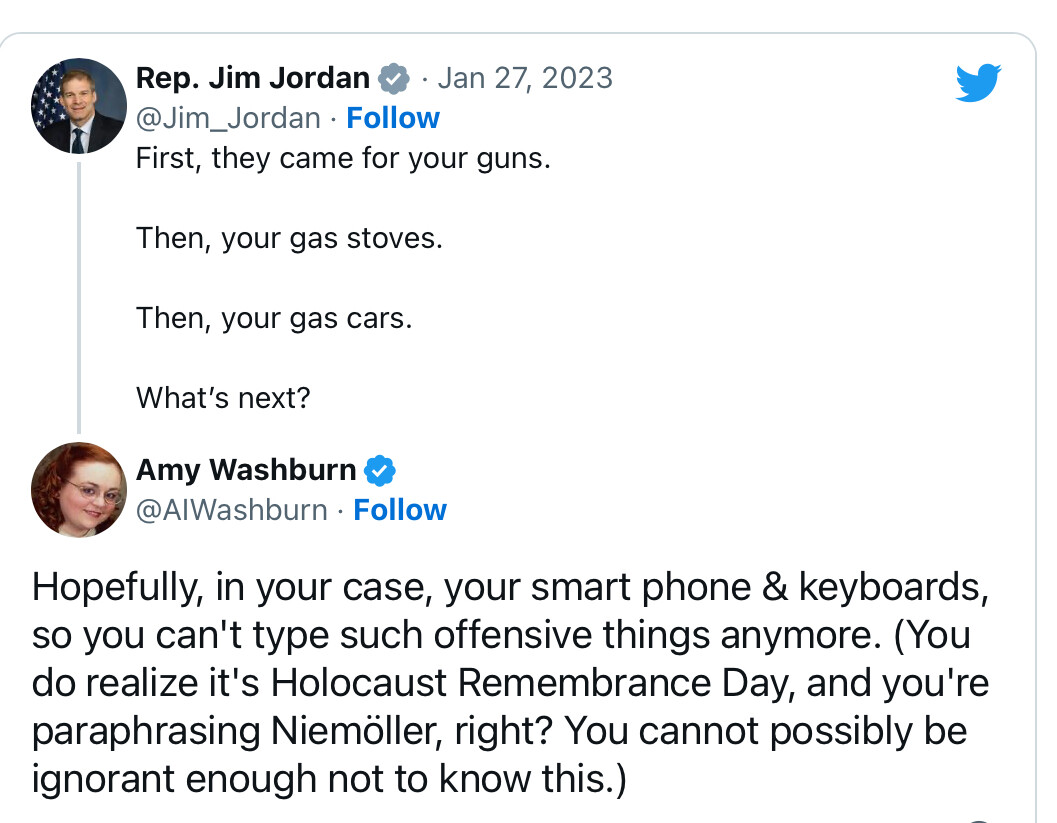
Task: Click the blue Twitter bird logo
Action: tap(978, 82)
